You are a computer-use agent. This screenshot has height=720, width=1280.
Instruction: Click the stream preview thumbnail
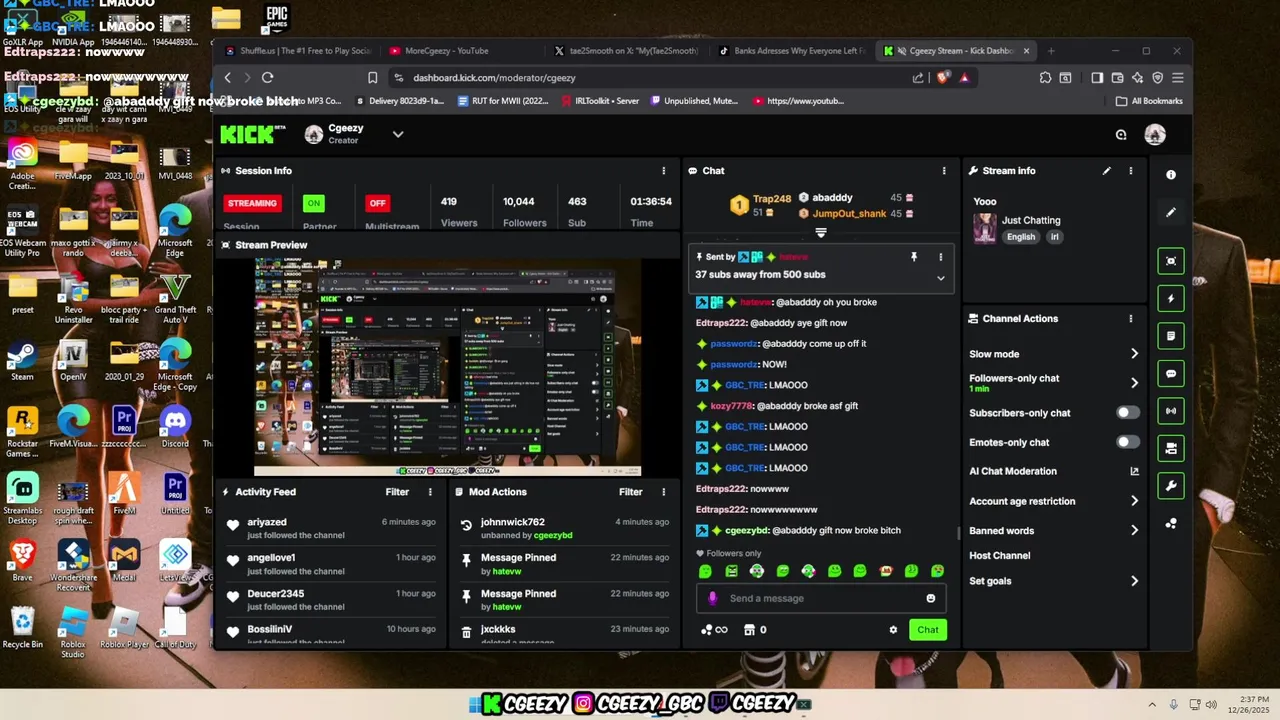coord(447,367)
